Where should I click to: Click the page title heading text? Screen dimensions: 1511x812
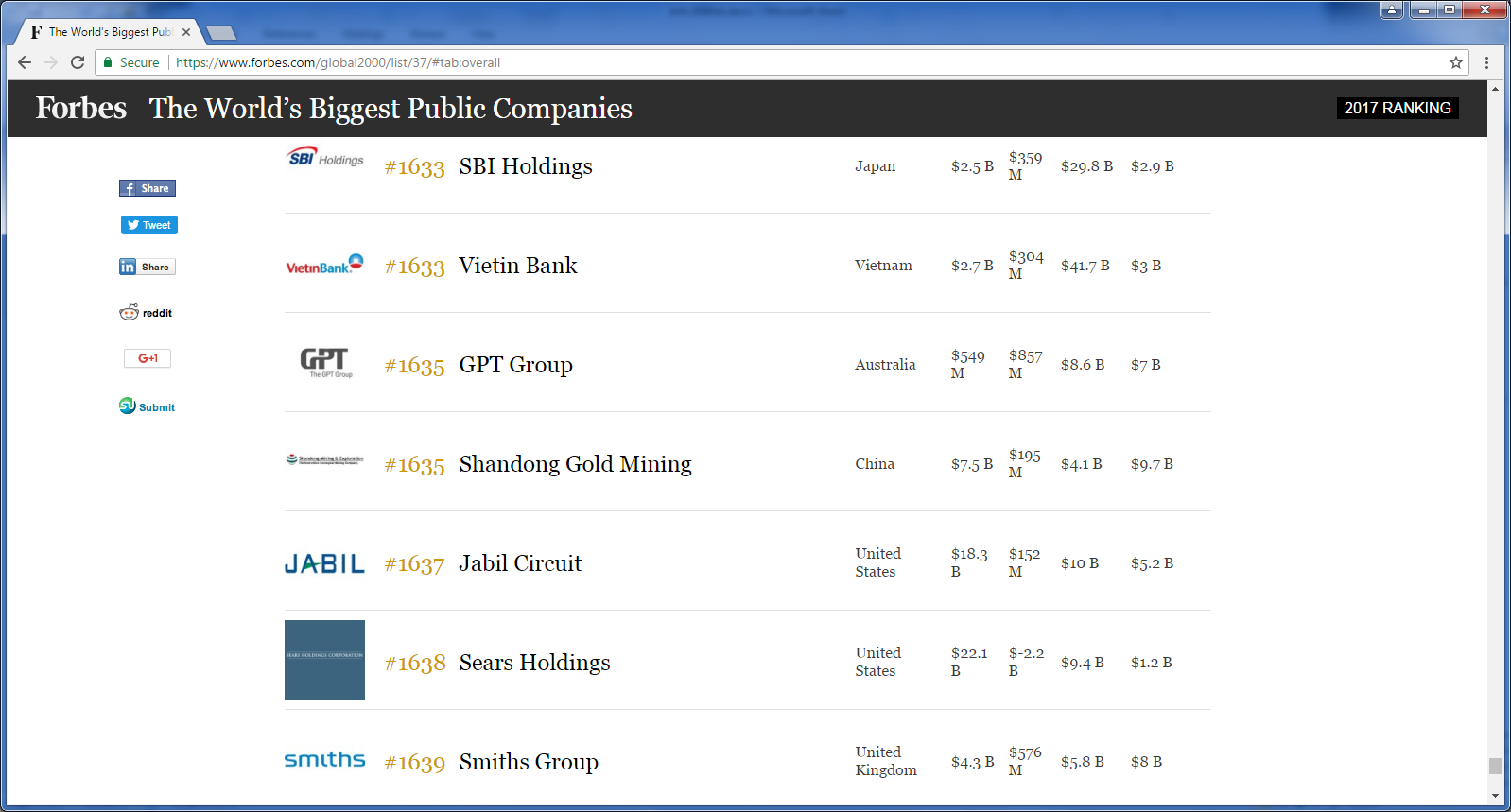(391, 109)
